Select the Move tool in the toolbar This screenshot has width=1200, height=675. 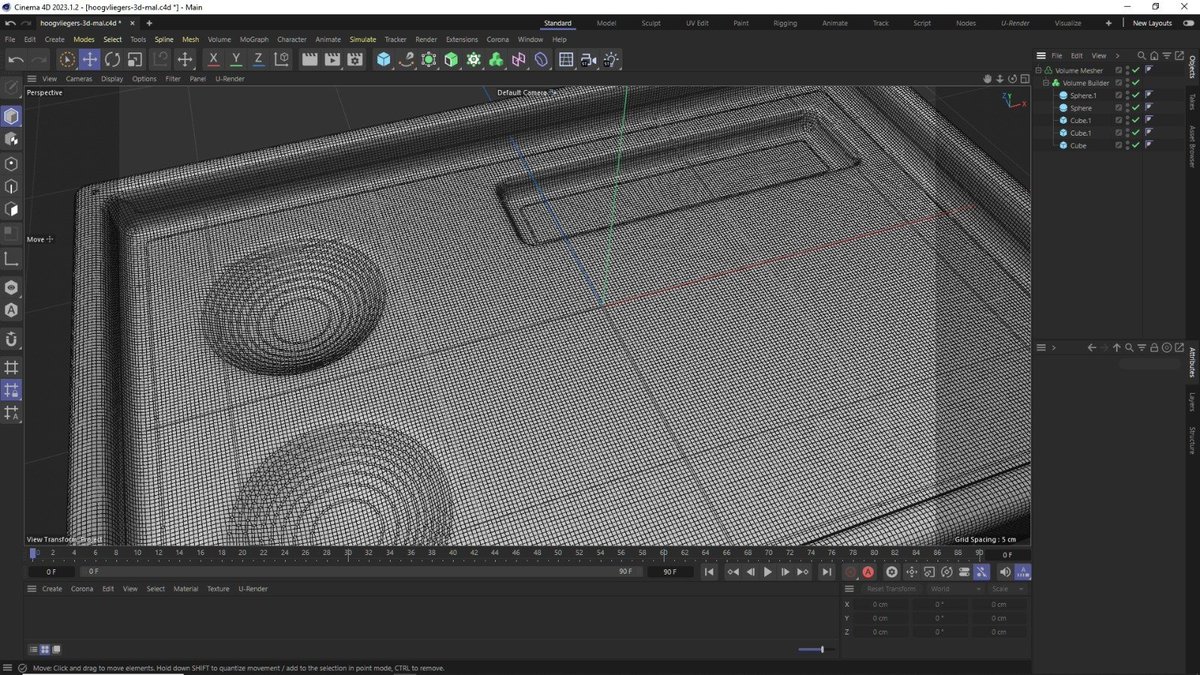pyautogui.click(x=88, y=60)
